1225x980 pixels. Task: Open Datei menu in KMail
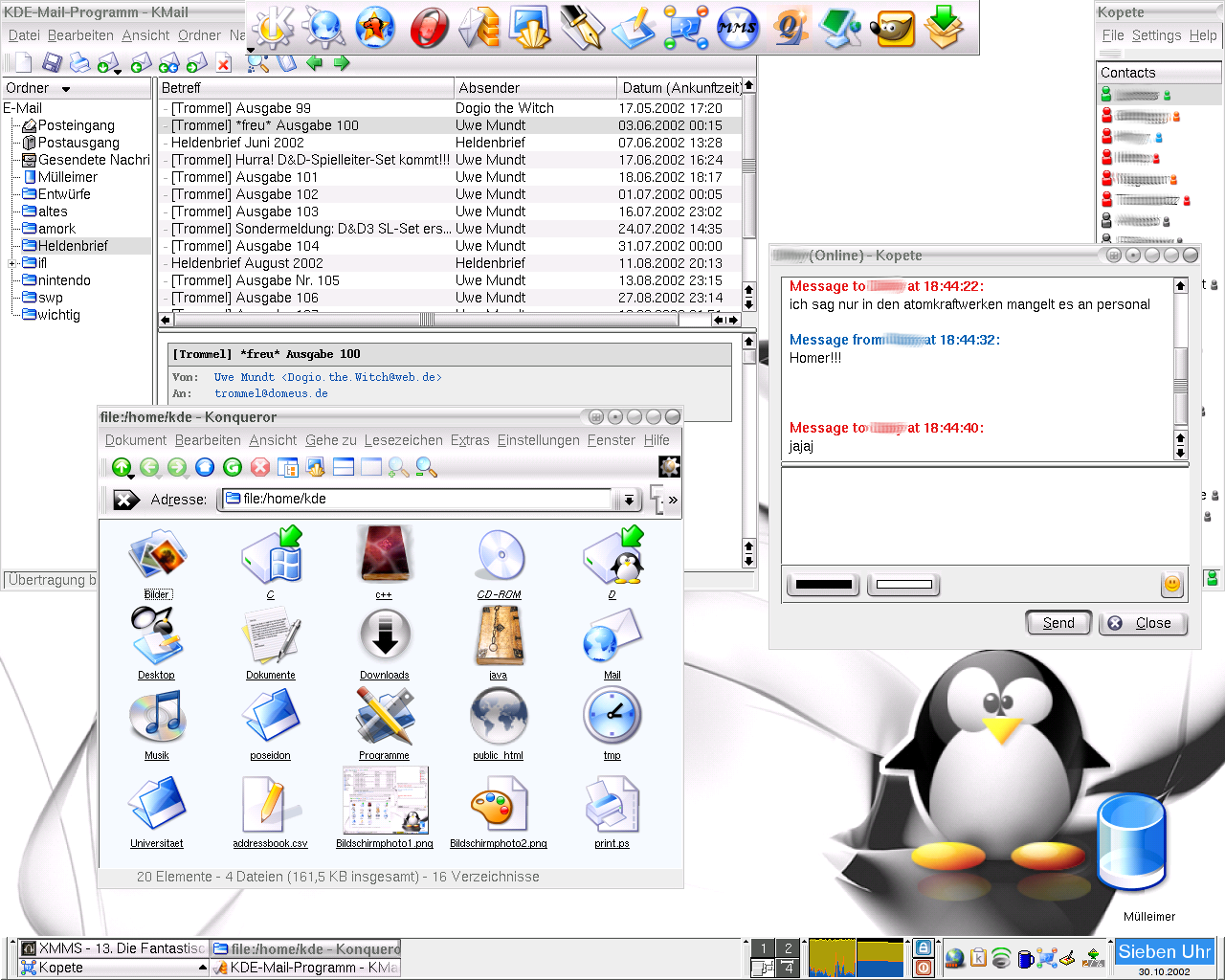tap(24, 35)
